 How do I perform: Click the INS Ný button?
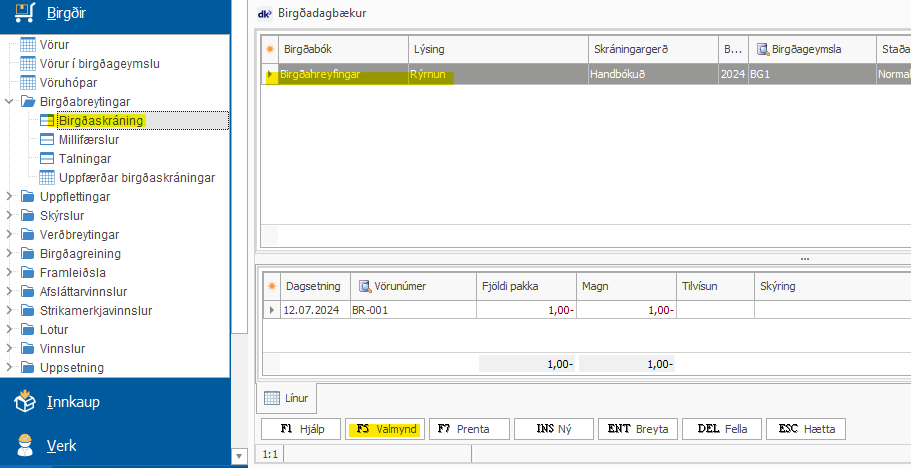pos(554,429)
